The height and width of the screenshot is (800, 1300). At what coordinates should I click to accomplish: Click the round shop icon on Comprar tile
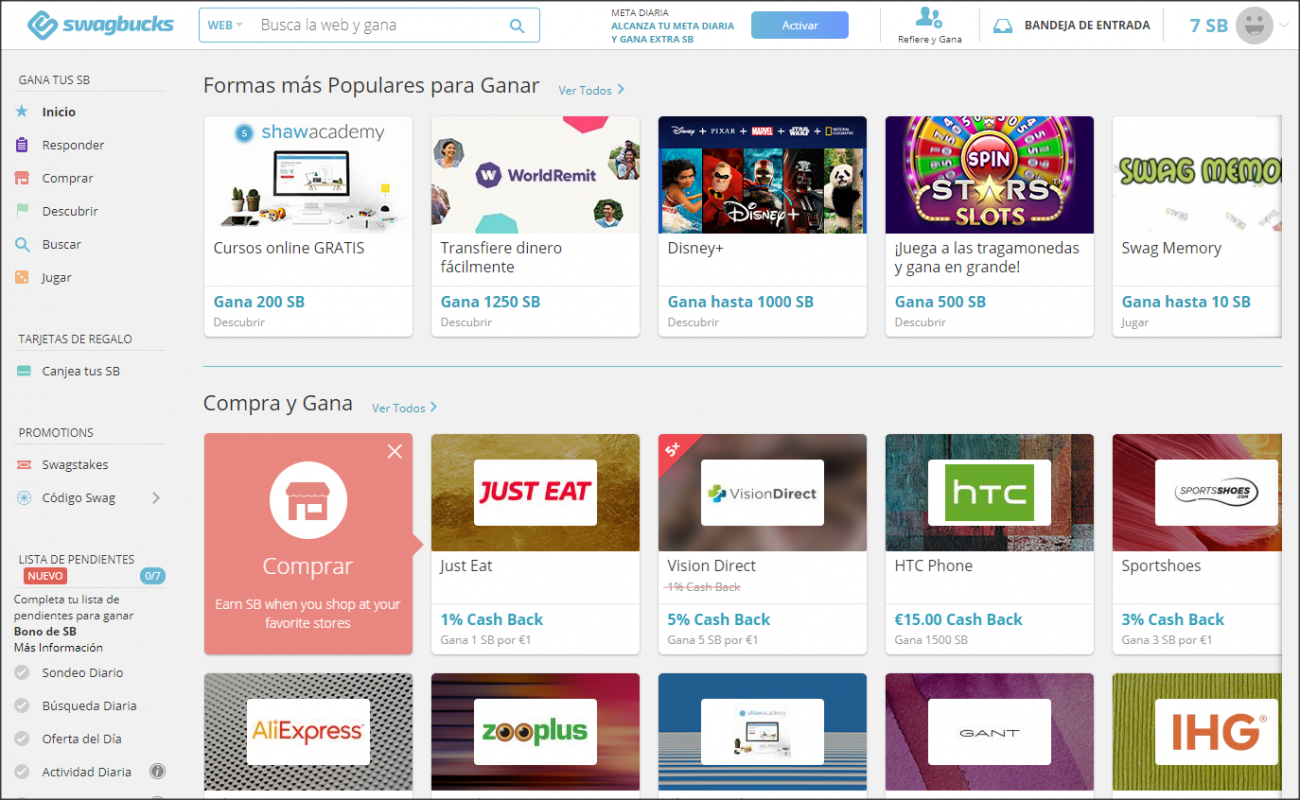308,502
